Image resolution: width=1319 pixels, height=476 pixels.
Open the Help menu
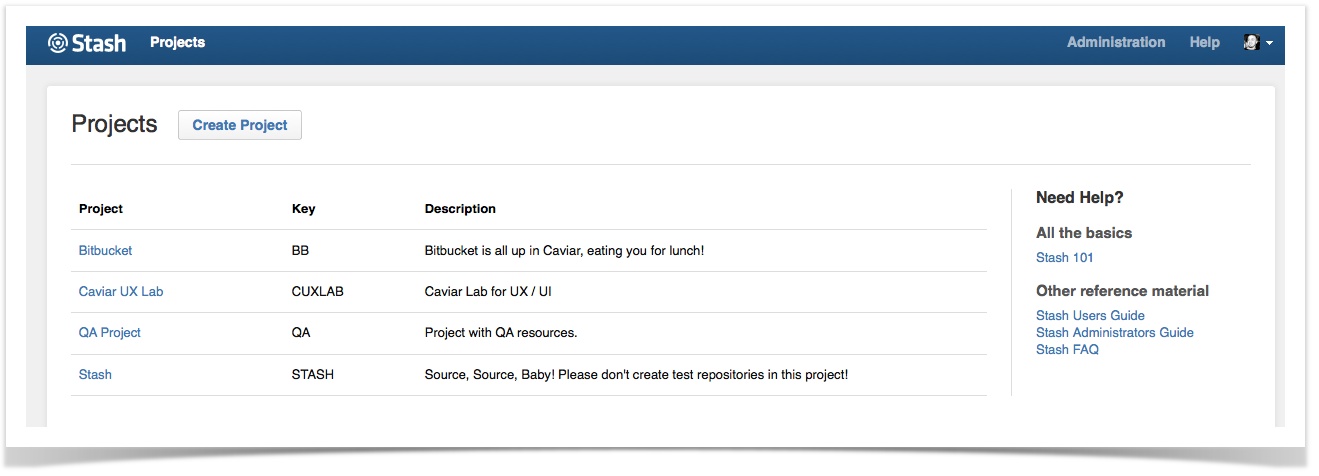pyautogui.click(x=1204, y=43)
